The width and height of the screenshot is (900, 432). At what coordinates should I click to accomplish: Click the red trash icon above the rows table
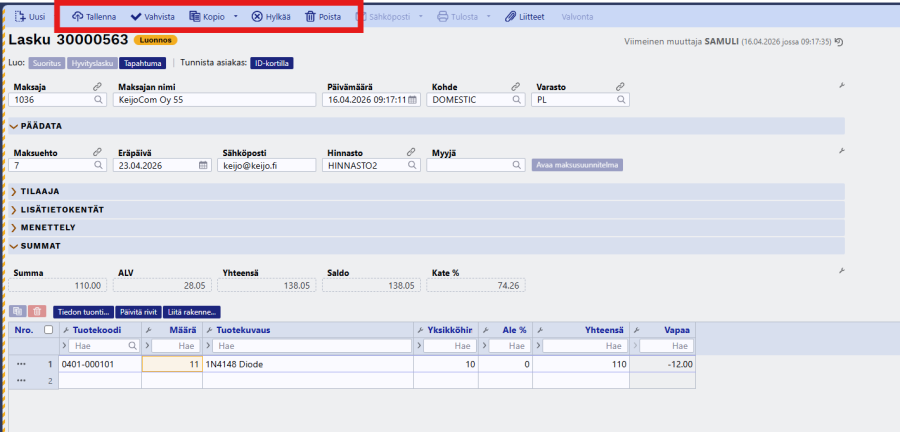[x=36, y=312]
